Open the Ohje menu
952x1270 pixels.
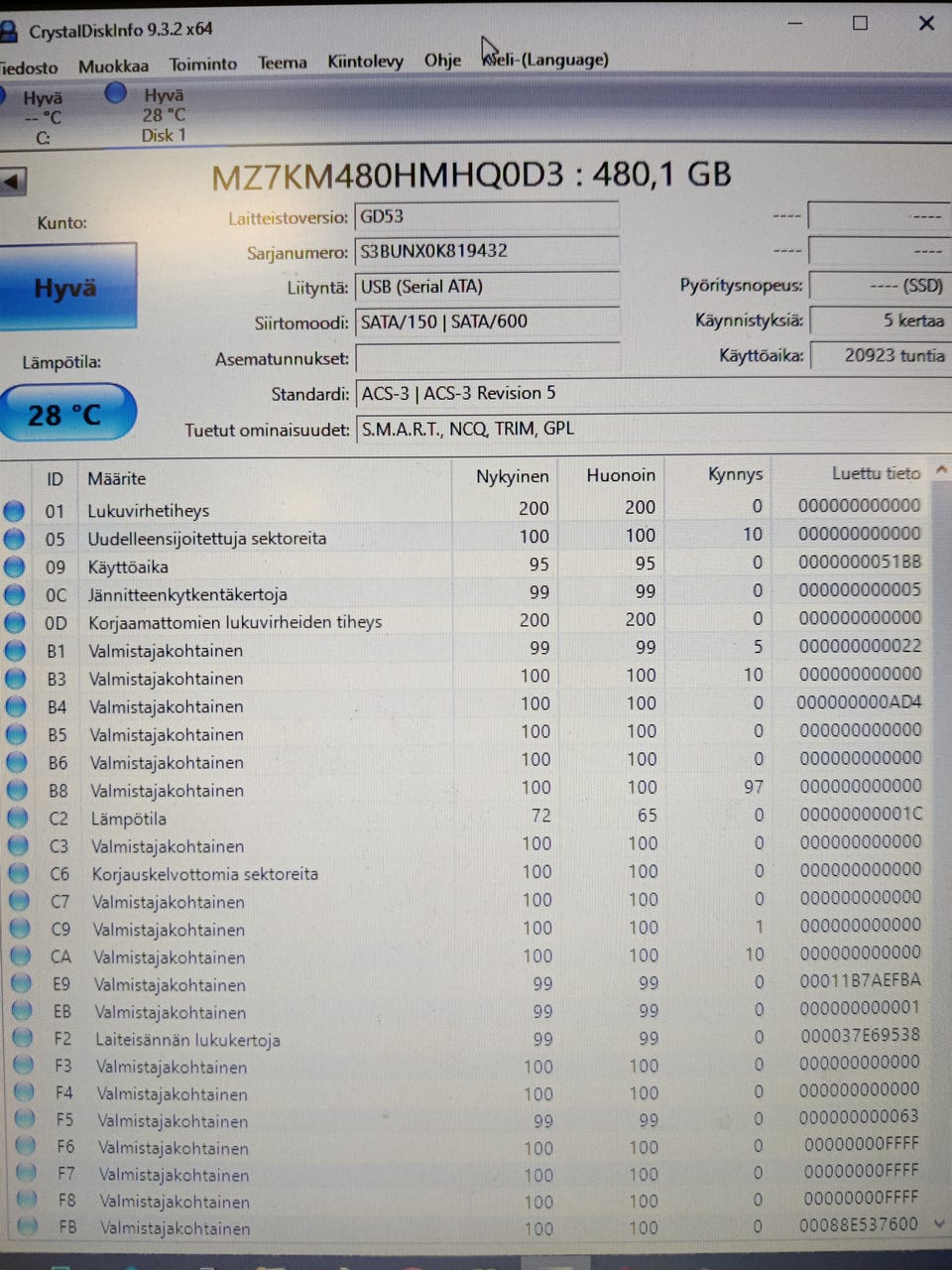click(x=442, y=61)
